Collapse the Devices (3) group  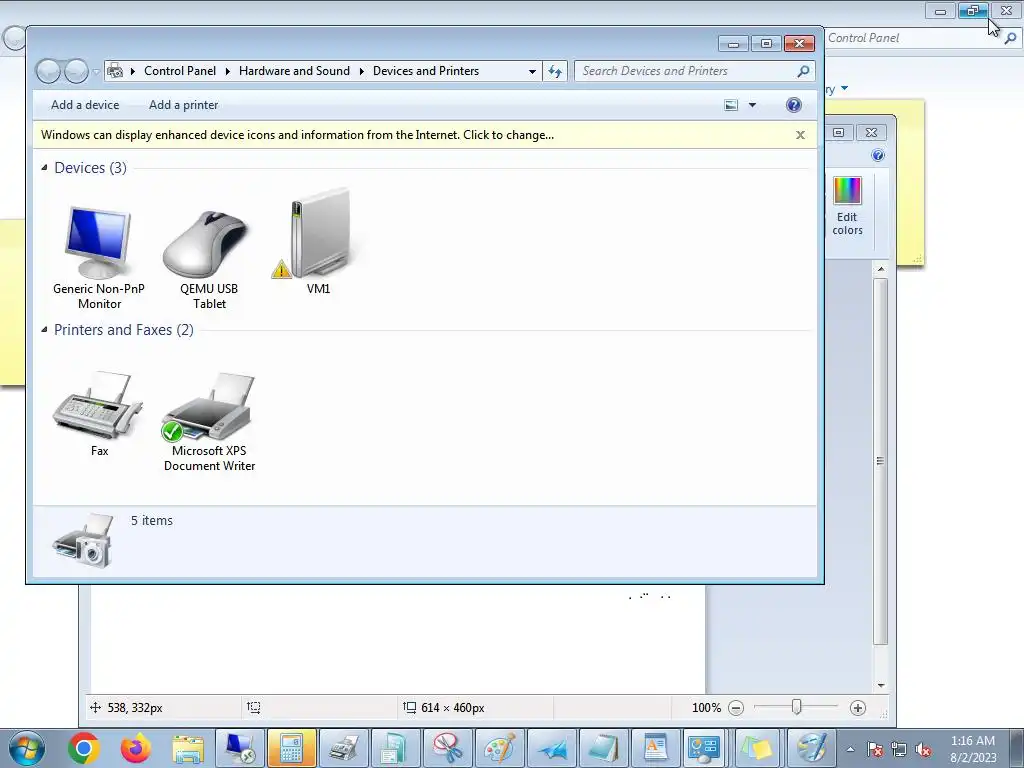(44, 168)
